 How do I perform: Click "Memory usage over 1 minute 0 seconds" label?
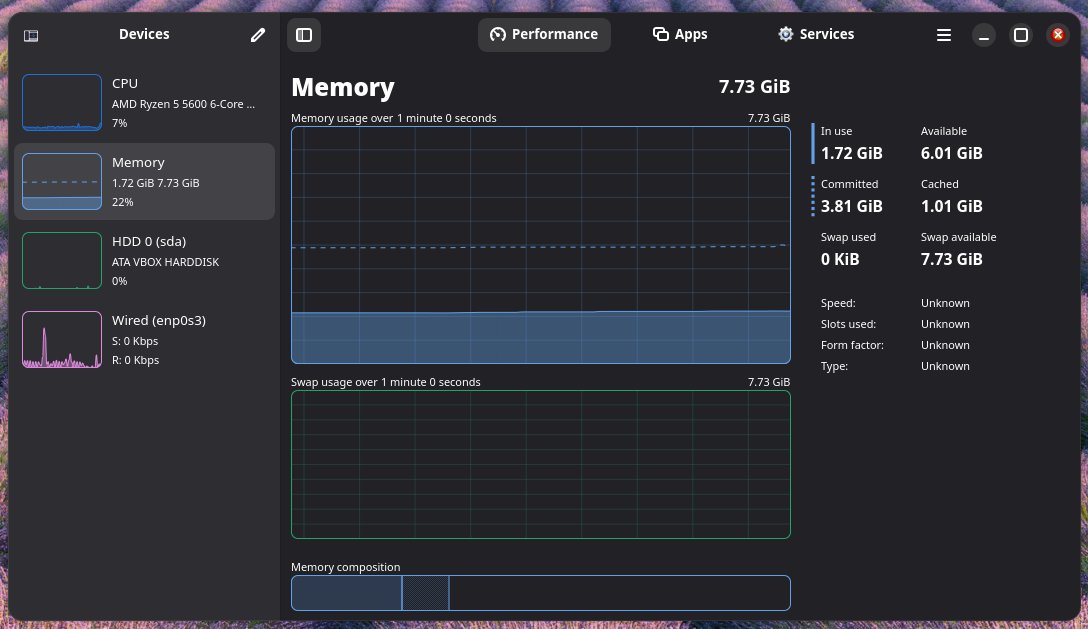coord(393,118)
